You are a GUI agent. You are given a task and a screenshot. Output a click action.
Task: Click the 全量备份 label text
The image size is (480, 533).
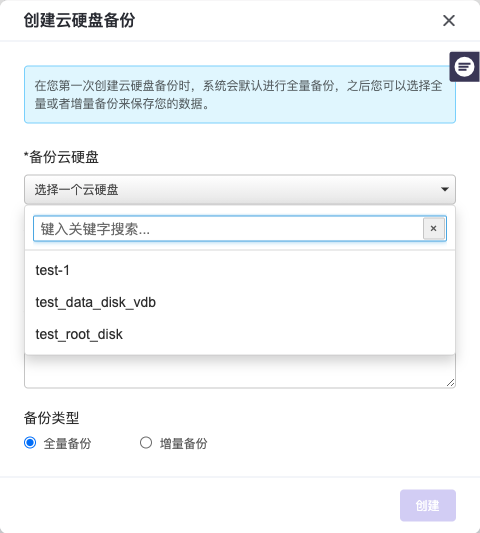[67, 443]
